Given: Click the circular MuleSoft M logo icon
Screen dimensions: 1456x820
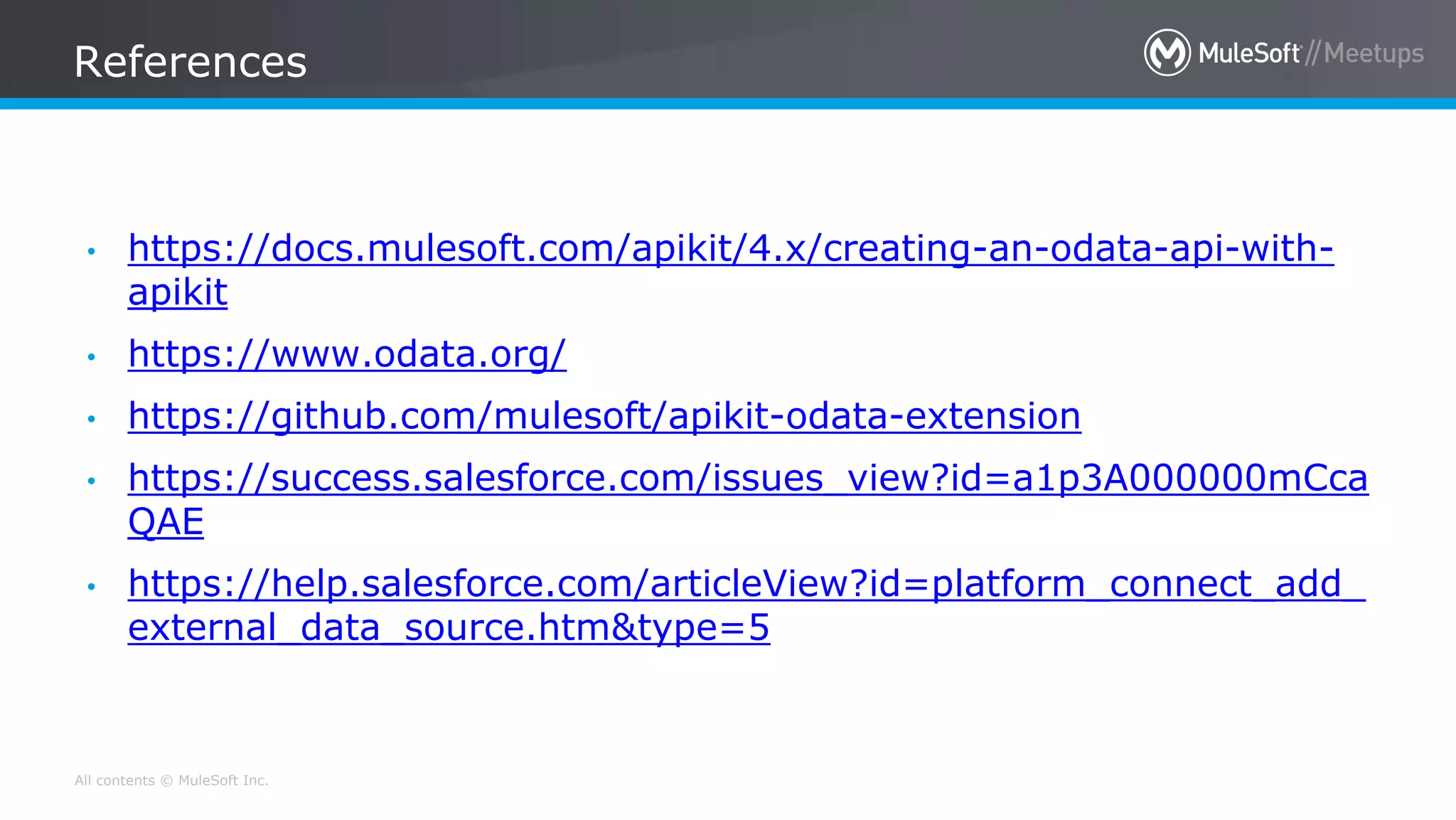Looking at the screenshot, I should pos(1167,53).
